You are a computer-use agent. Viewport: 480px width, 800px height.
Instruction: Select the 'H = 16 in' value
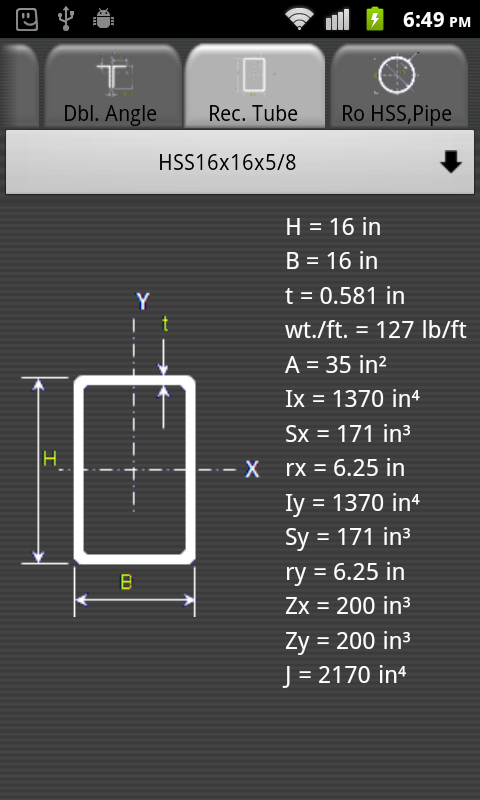click(x=333, y=227)
